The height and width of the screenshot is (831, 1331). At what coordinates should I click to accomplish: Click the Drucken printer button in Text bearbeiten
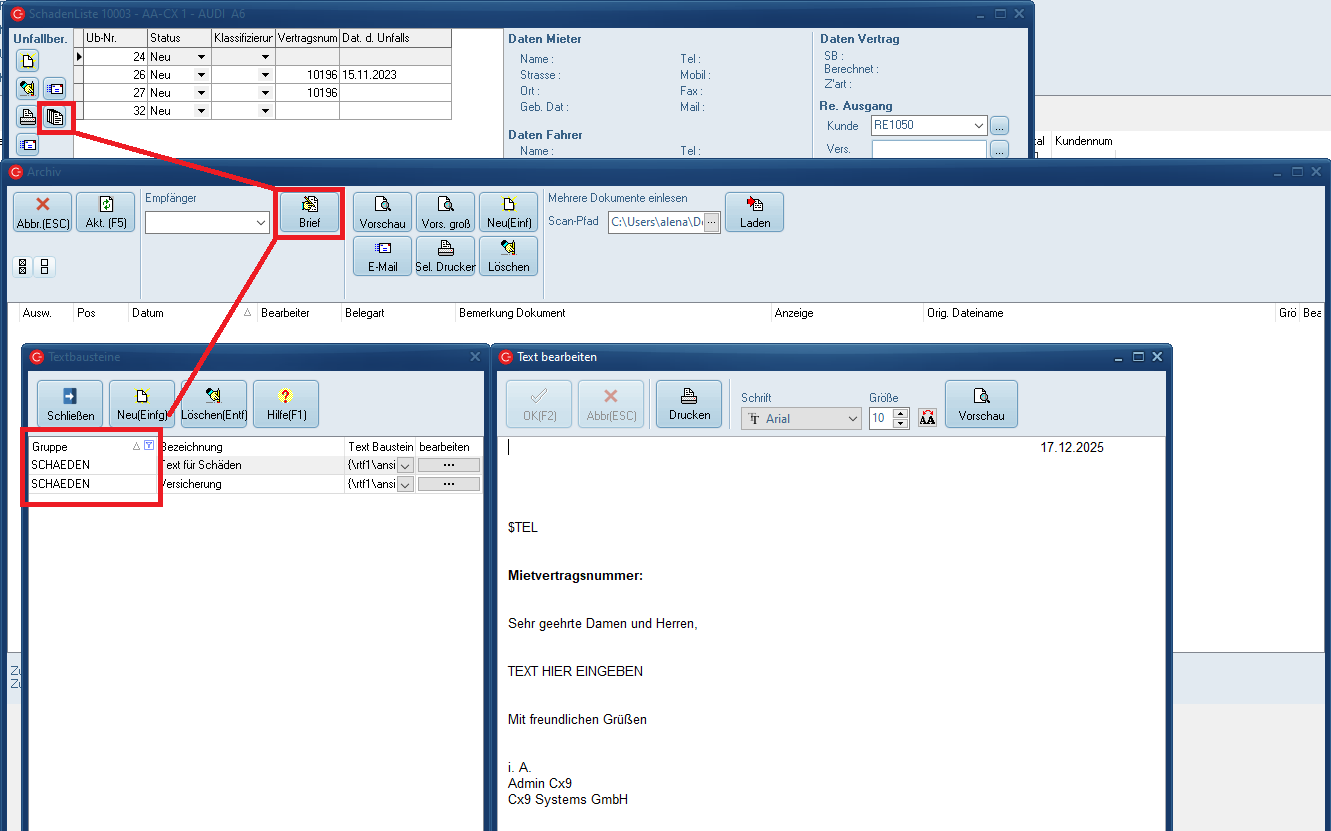689,404
